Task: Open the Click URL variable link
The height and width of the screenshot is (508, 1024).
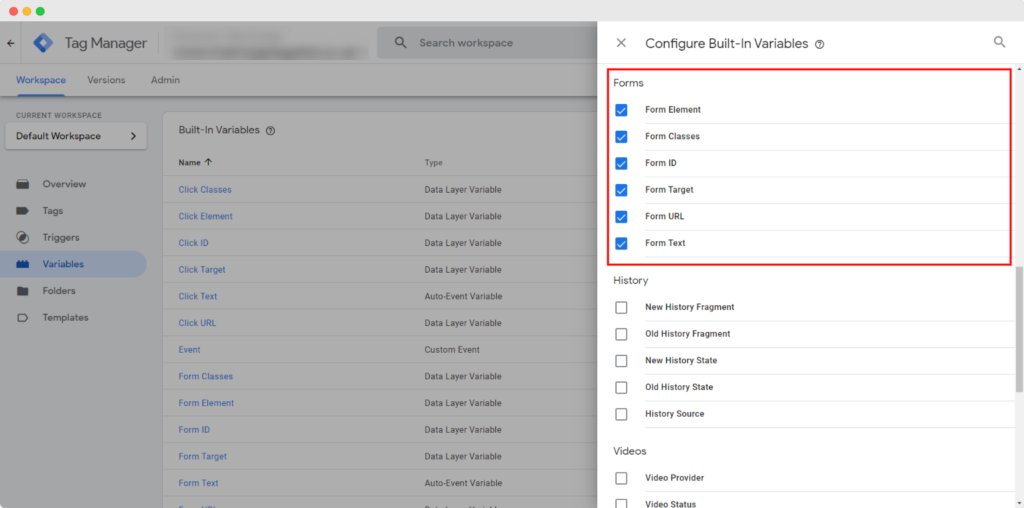Action: (197, 323)
